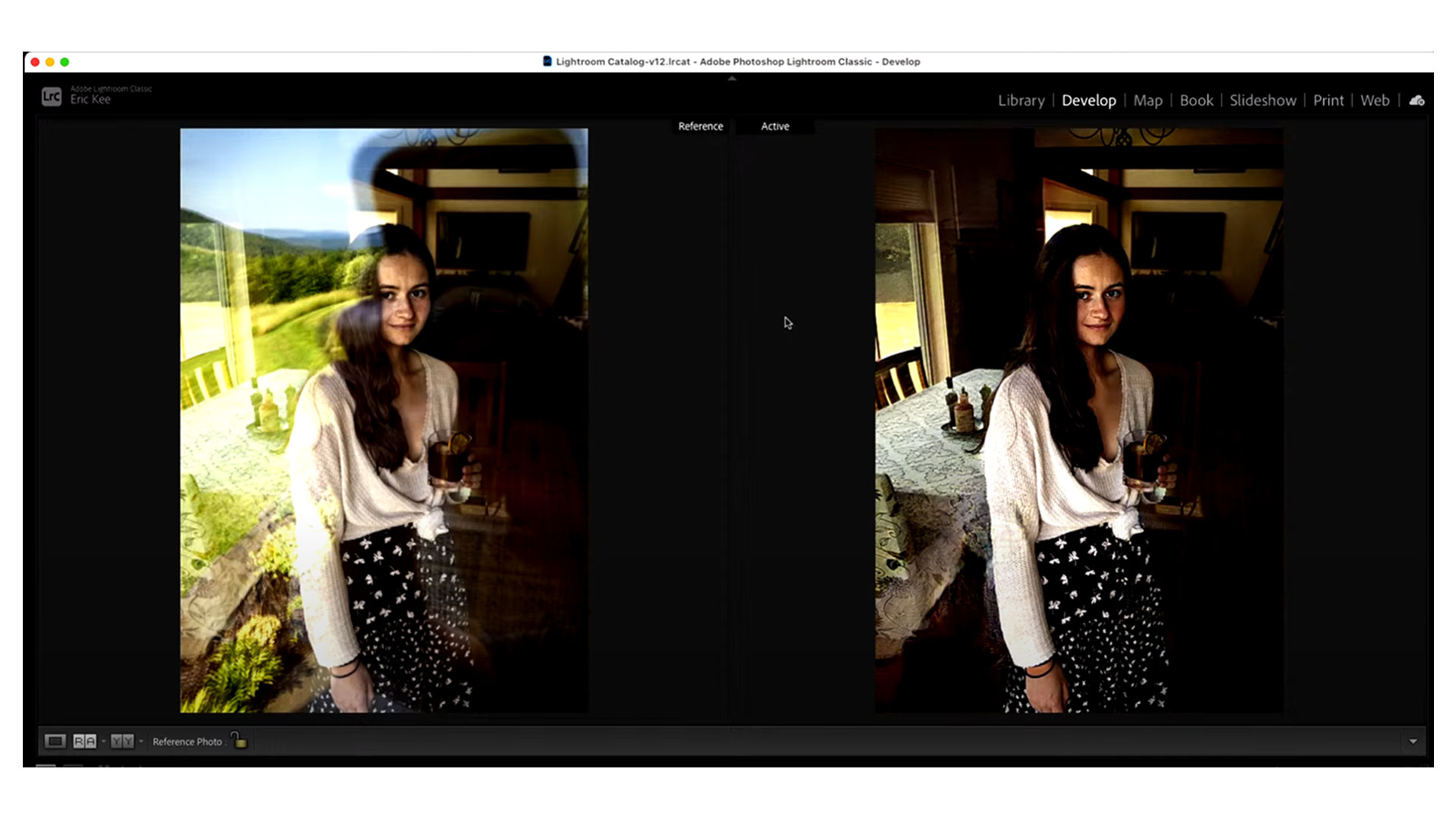
Task: Open the Print module
Action: click(x=1328, y=100)
